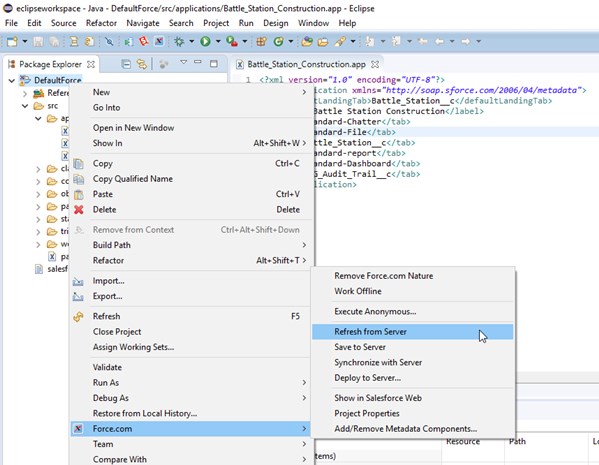Choose Synchronize with Server
Image resolution: width=599 pixels, height=465 pixels.
[413, 362]
